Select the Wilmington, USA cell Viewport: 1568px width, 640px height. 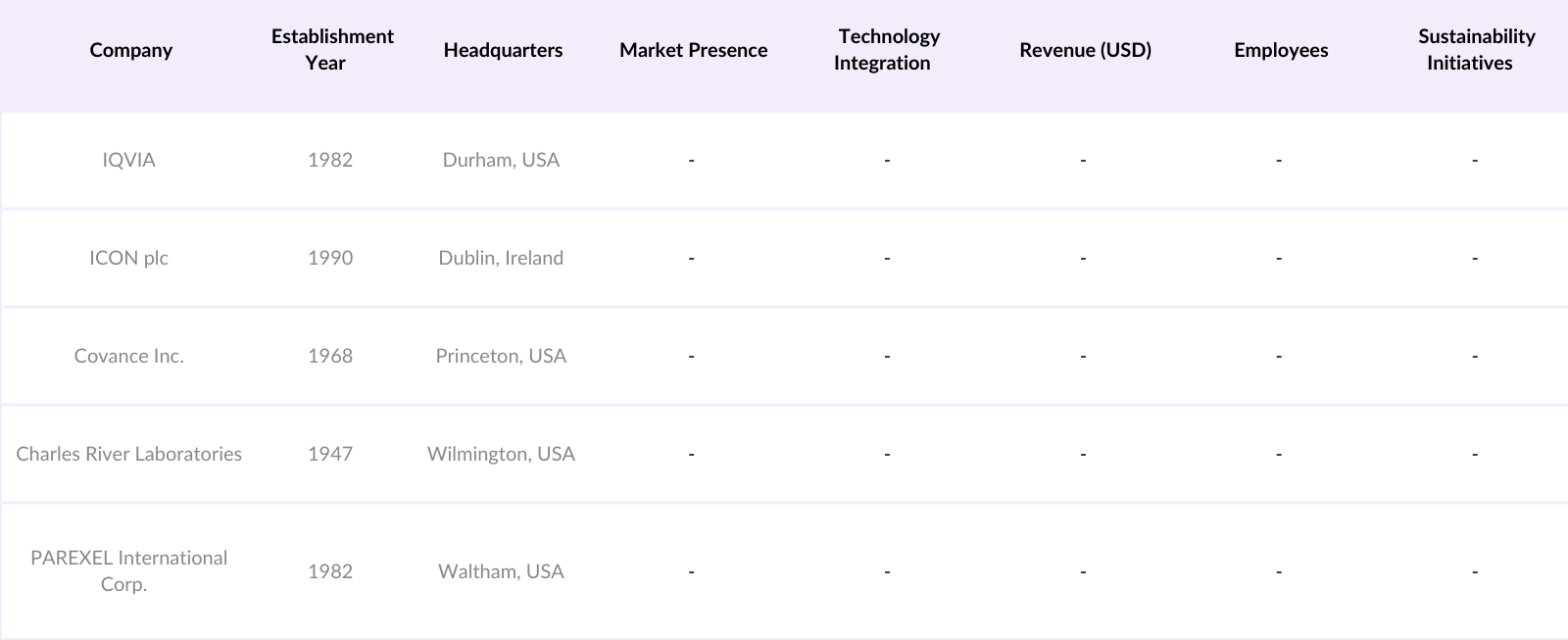[x=501, y=454]
